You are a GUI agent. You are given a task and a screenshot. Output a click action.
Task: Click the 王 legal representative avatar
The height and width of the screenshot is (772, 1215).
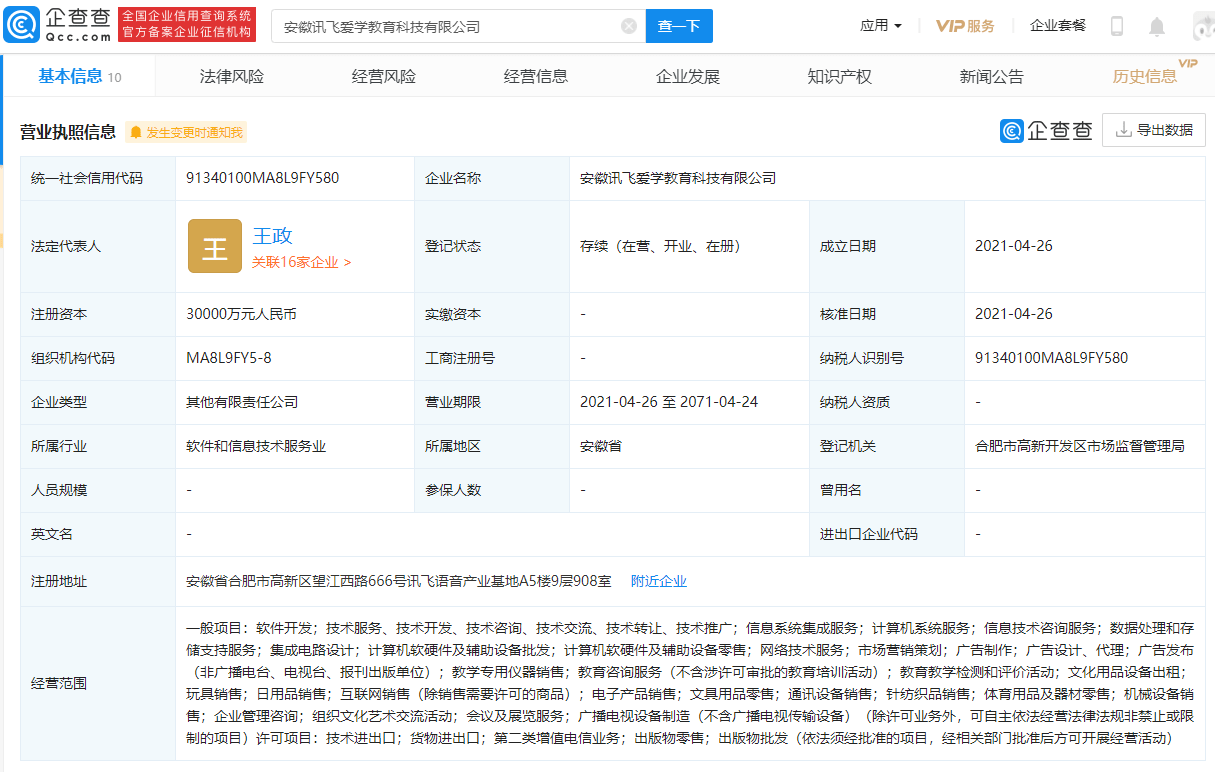point(215,246)
